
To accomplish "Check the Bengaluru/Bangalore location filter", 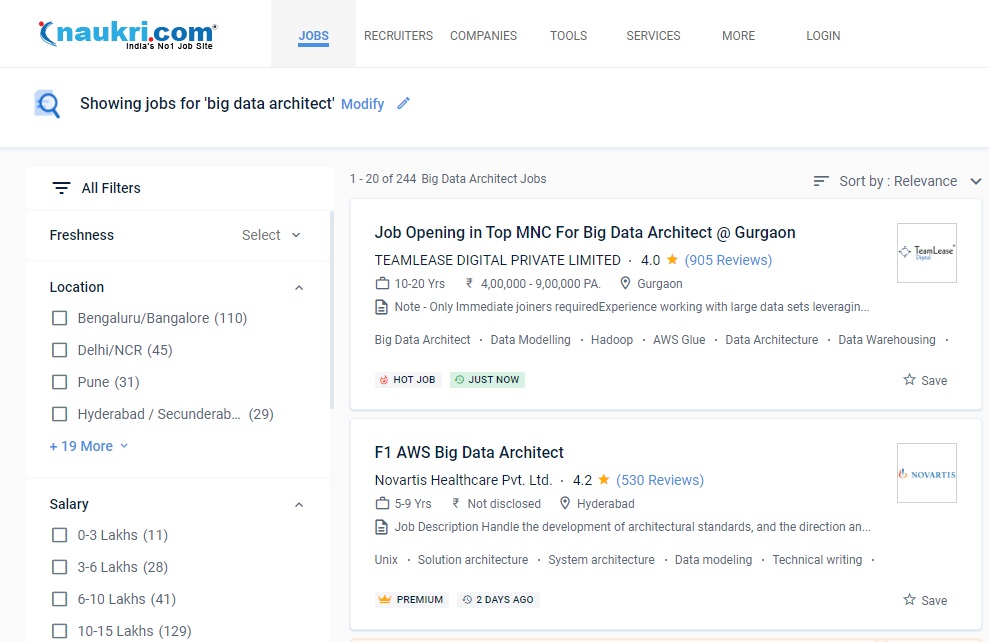I will pyautogui.click(x=60, y=318).
